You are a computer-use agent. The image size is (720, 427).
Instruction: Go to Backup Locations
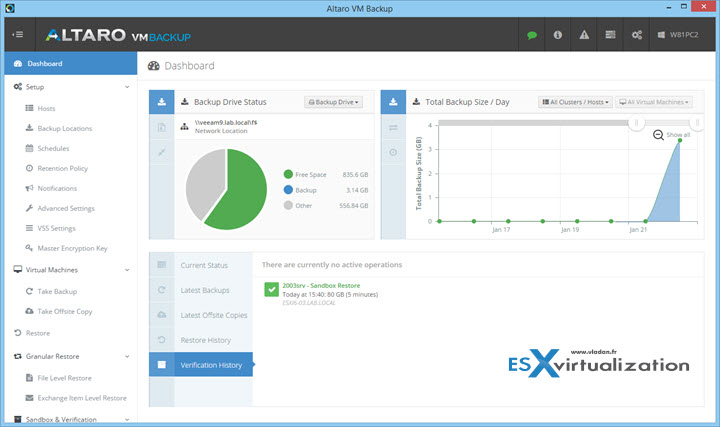coord(65,129)
